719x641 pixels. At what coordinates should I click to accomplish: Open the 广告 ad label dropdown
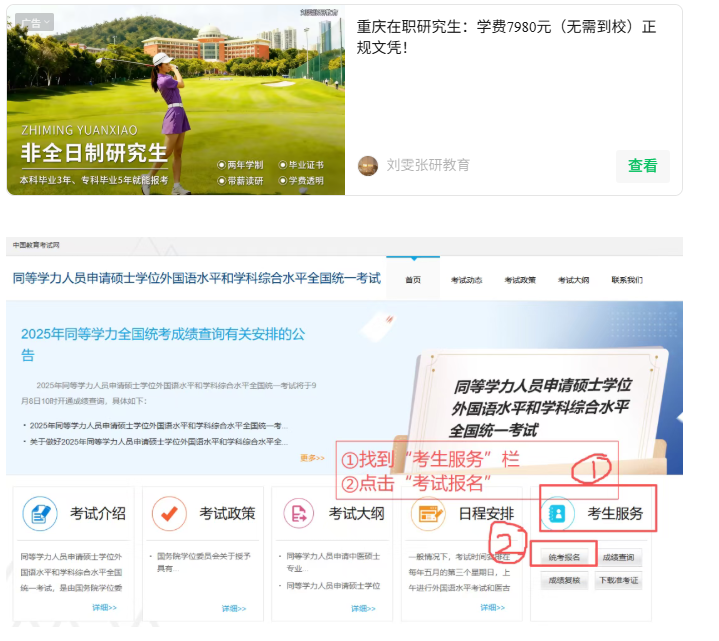[34, 22]
